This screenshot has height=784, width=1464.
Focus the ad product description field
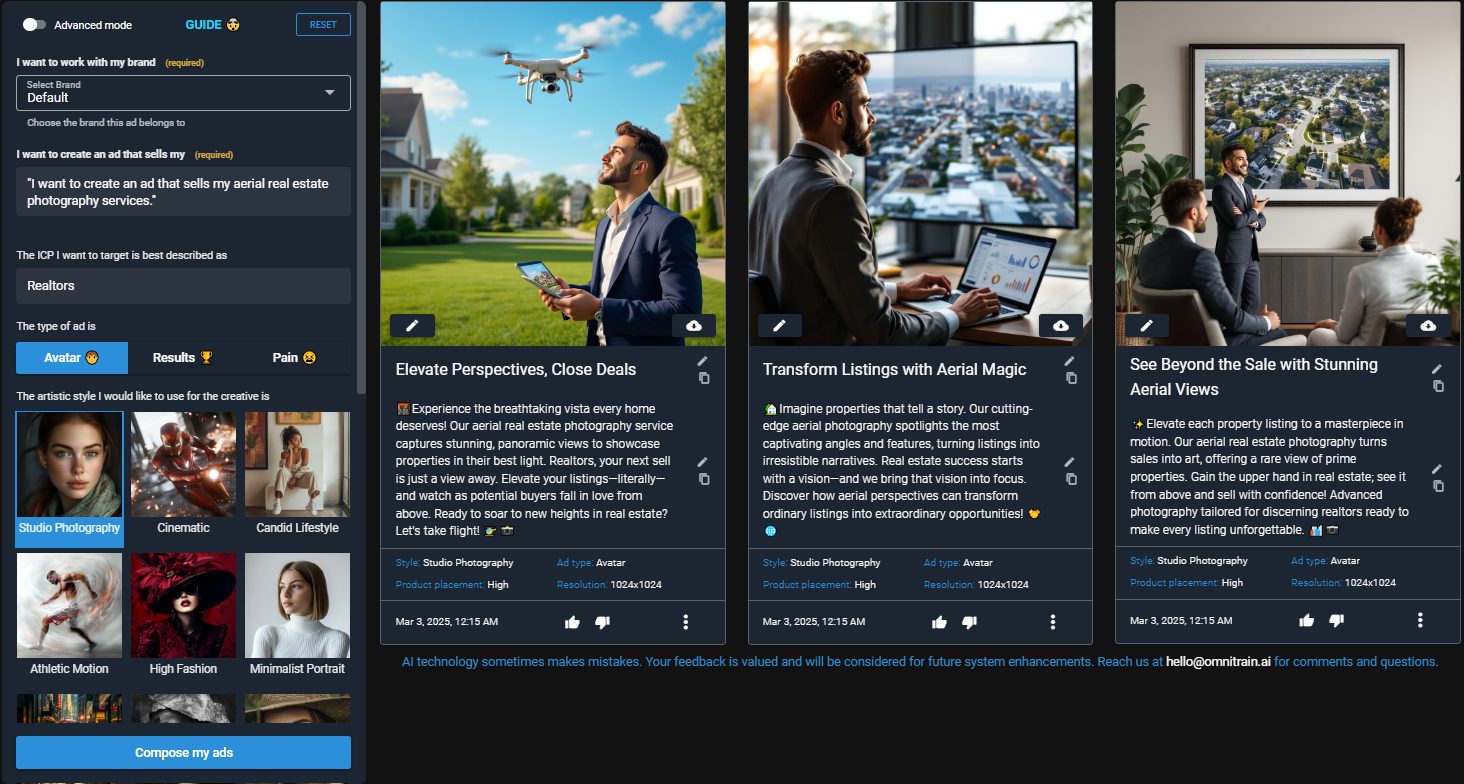[x=183, y=191]
